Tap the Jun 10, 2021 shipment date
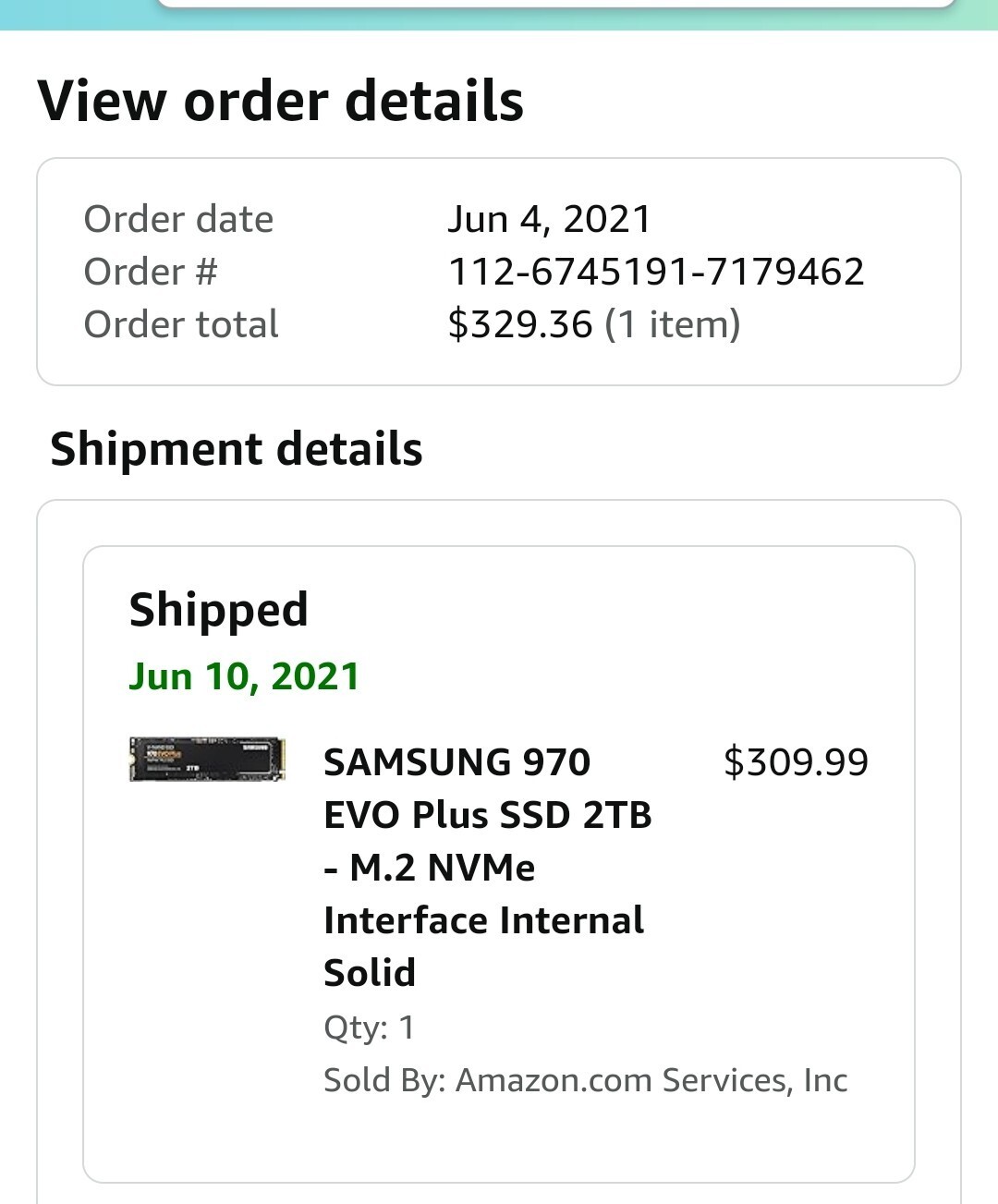This screenshot has height=1204, width=998. (244, 676)
